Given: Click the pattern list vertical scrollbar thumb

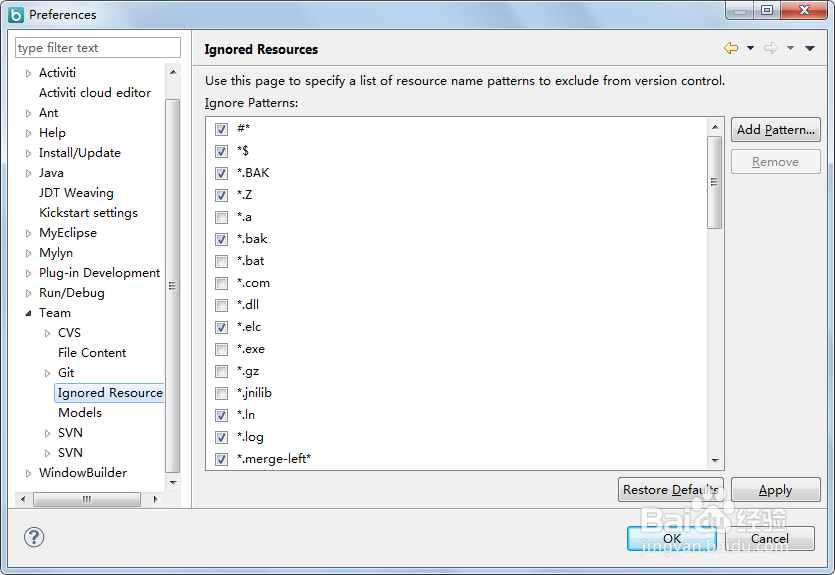Looking at the screenshot, I should 715,182.
